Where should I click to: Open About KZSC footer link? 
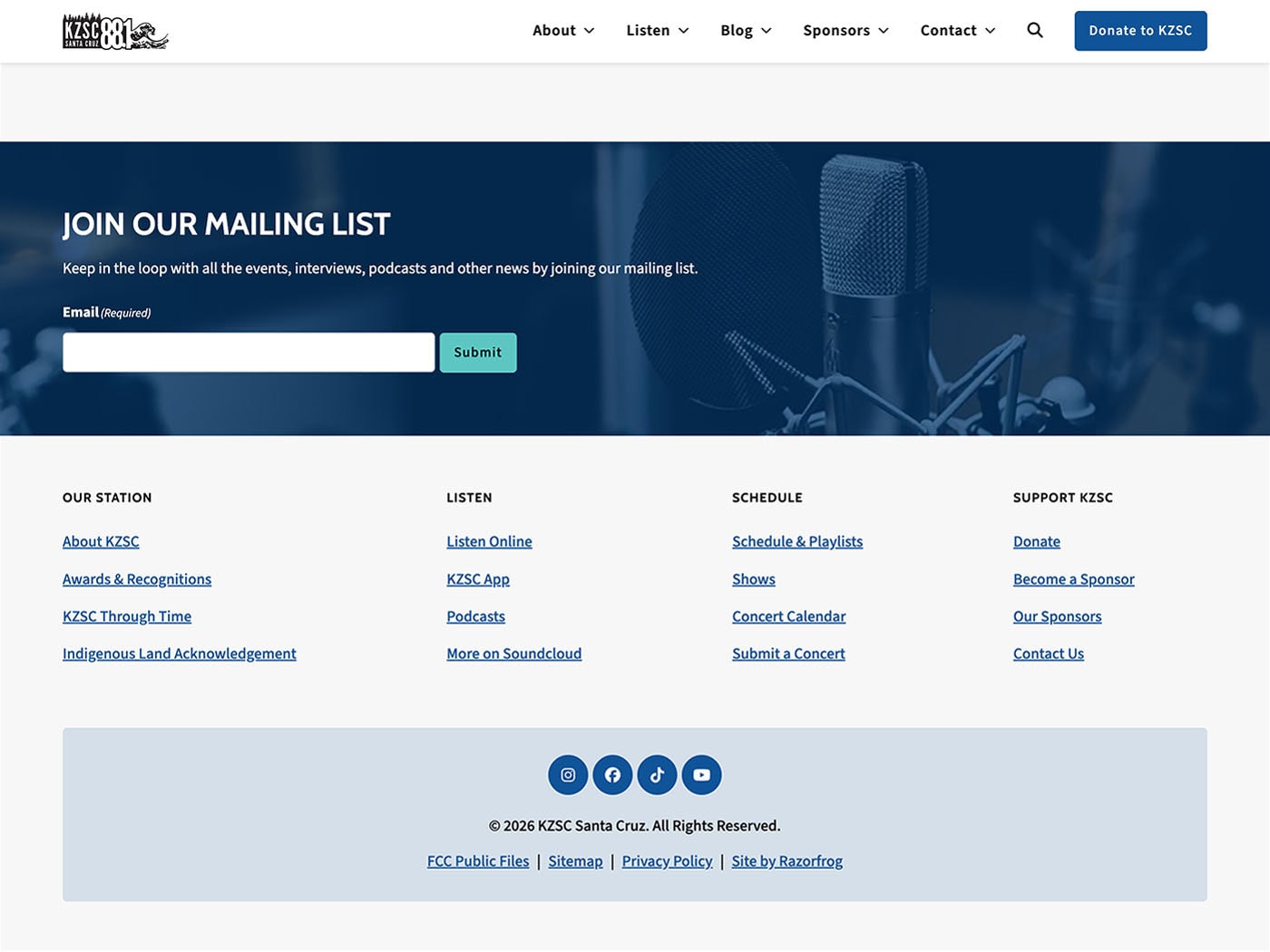(x=101, y=541)
